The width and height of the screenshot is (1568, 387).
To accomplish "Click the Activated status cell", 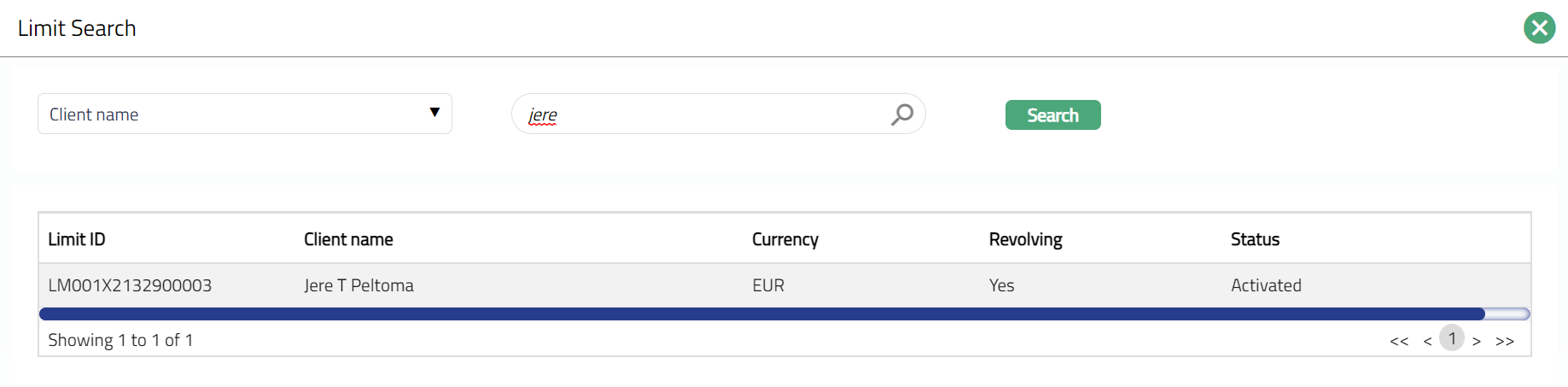I will click(x=1266, y=286).
